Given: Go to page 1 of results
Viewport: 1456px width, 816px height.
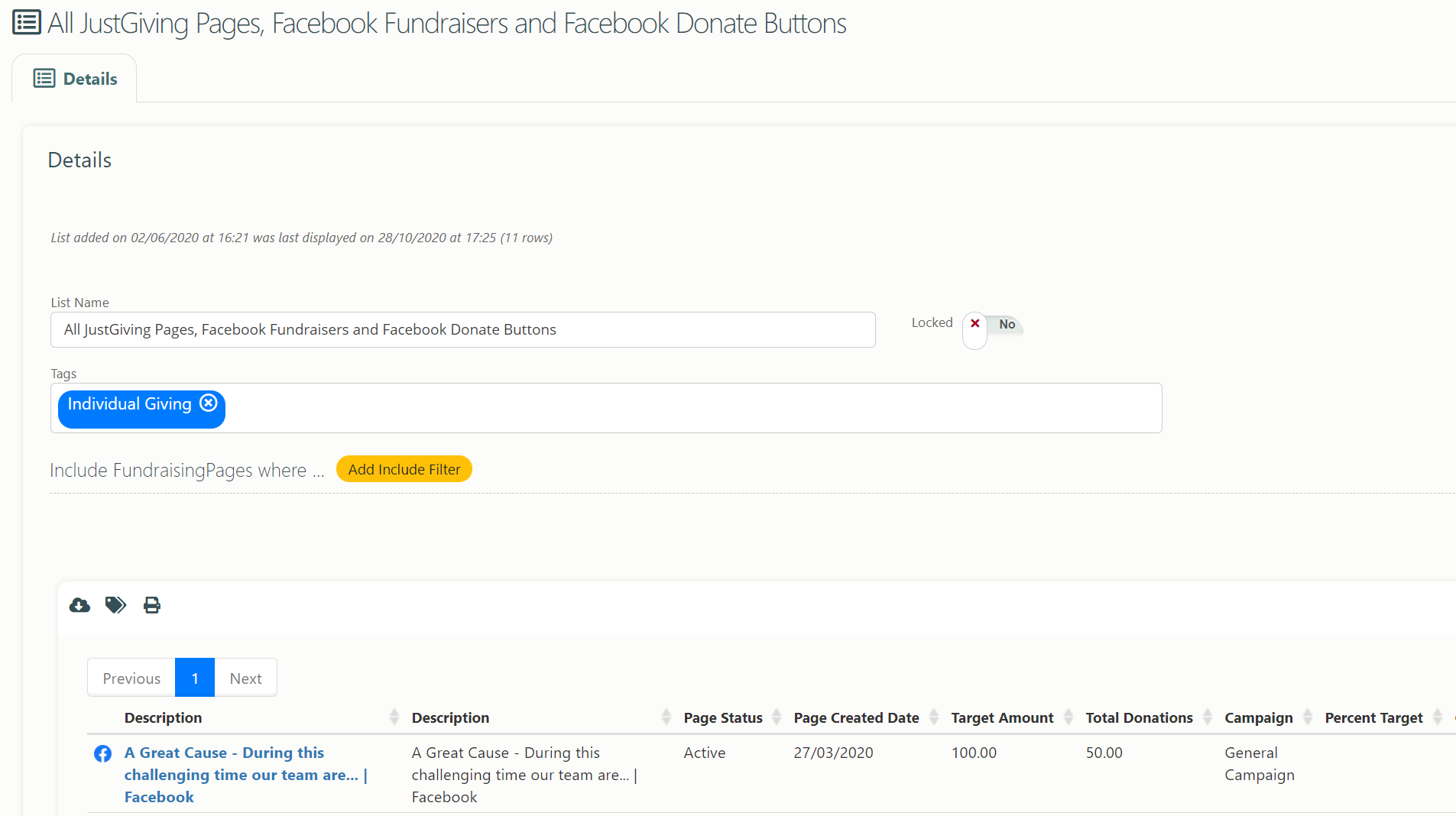Looking at the screenshot, I should tap(195, 678).
